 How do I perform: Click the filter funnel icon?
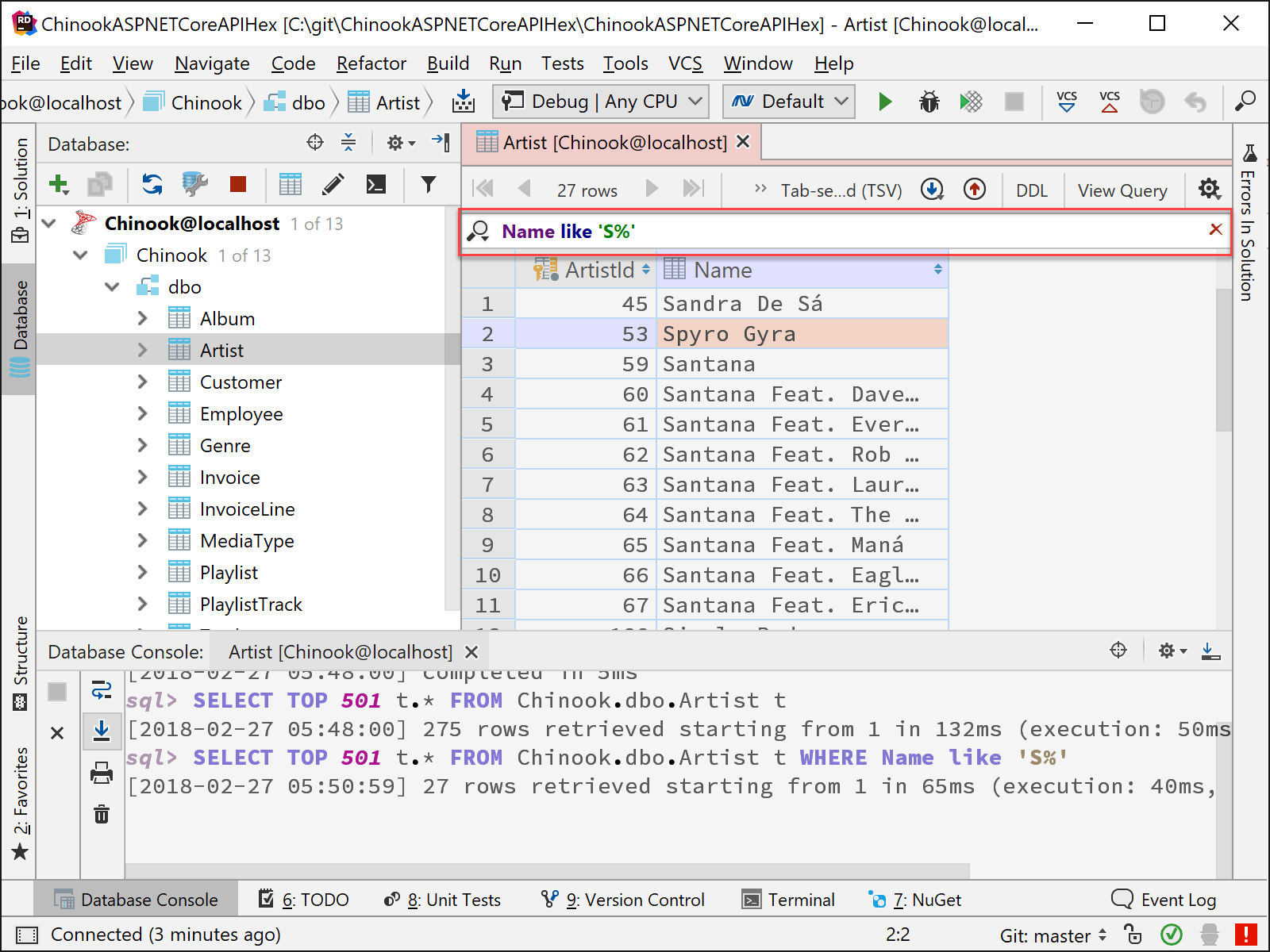429,185
